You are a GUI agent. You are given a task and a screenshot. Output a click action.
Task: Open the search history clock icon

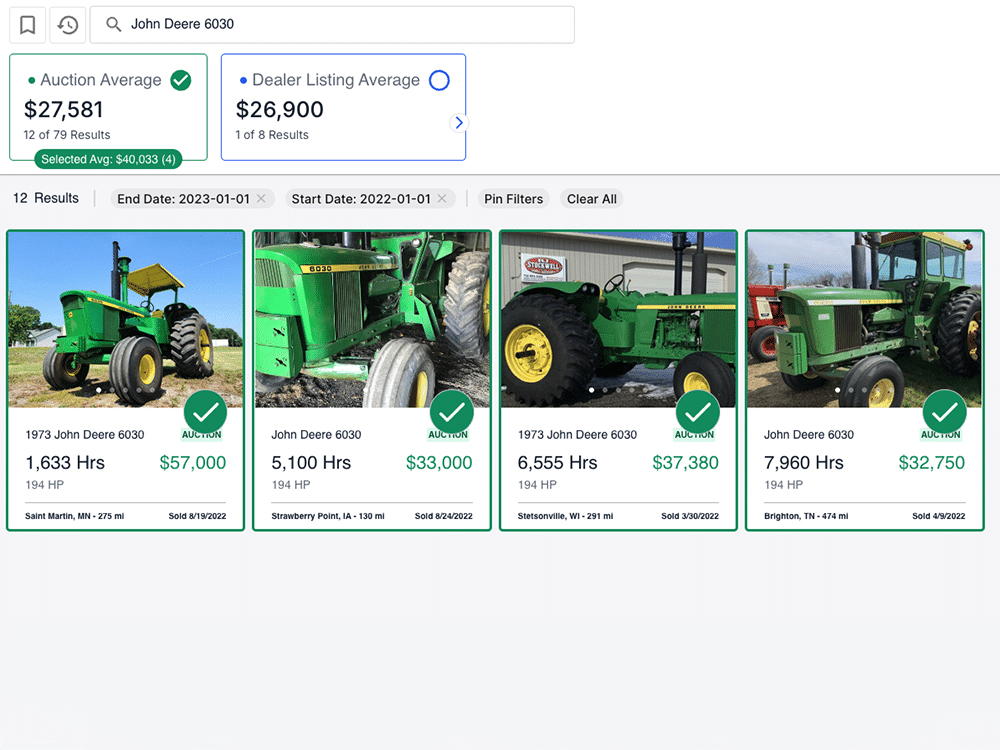[68, 25]
